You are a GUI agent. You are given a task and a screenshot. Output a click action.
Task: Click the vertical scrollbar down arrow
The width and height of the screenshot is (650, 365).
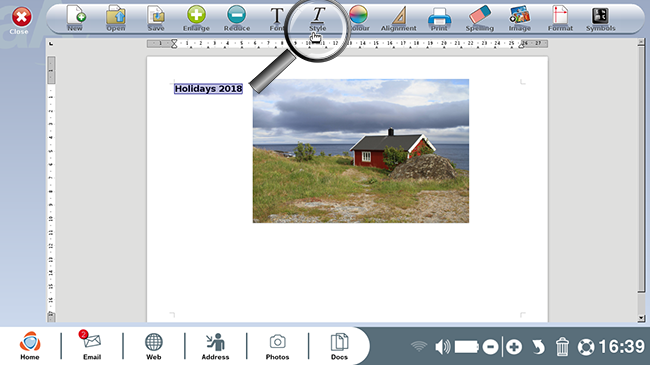coord(641,319)
